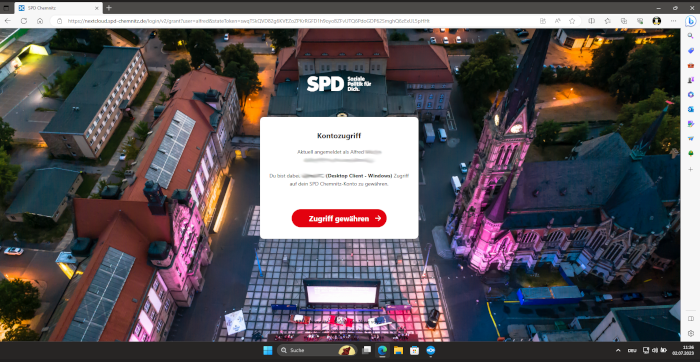700x362 pixels.
Task: Open the sidebar settings gear icon
Action: [691, 333]
